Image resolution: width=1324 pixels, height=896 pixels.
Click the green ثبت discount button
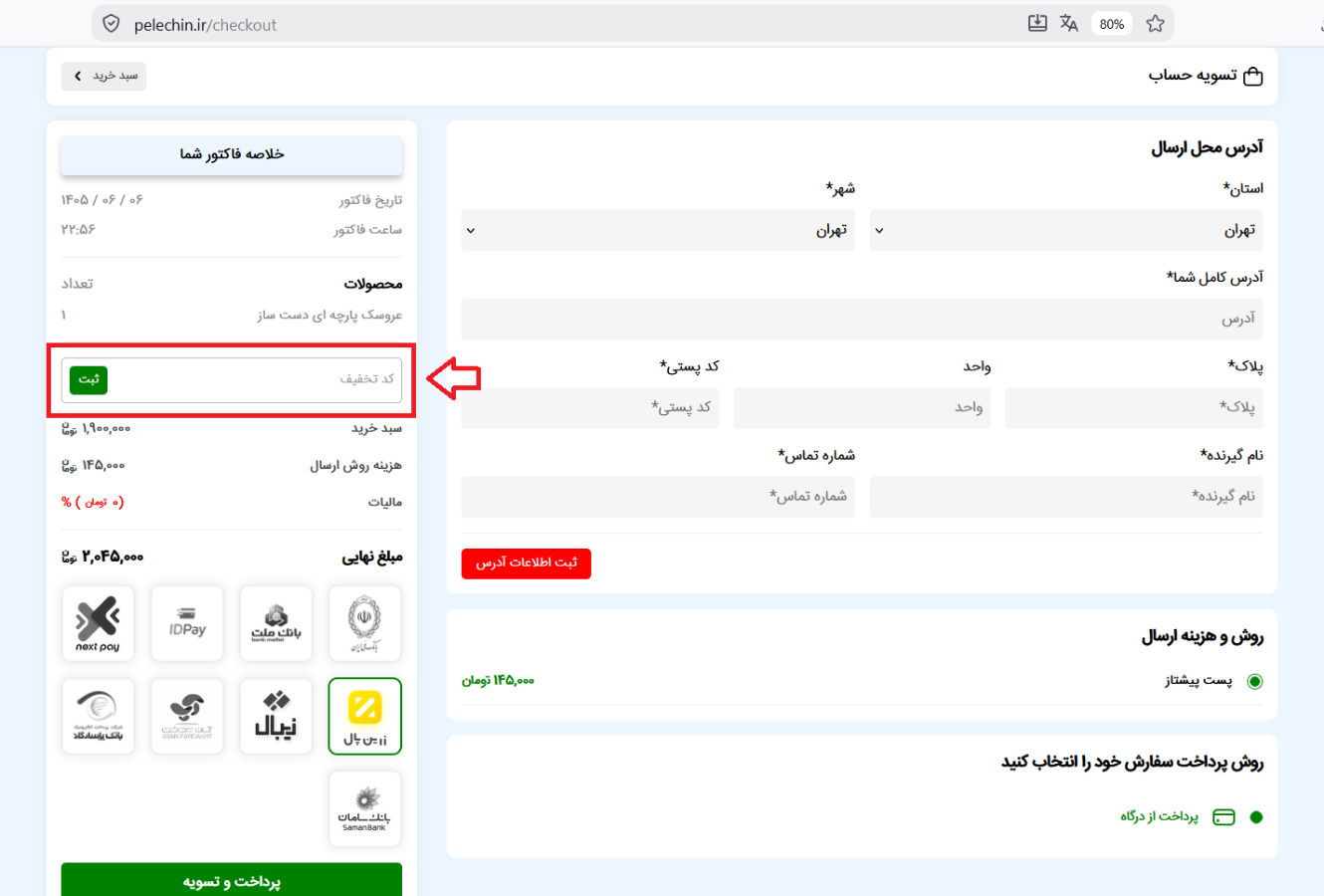click(x=89, y=379)
